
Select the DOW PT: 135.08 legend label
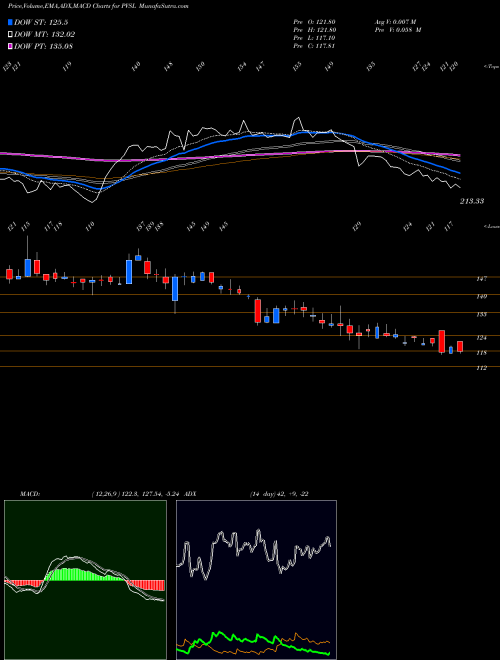point(43,46)
